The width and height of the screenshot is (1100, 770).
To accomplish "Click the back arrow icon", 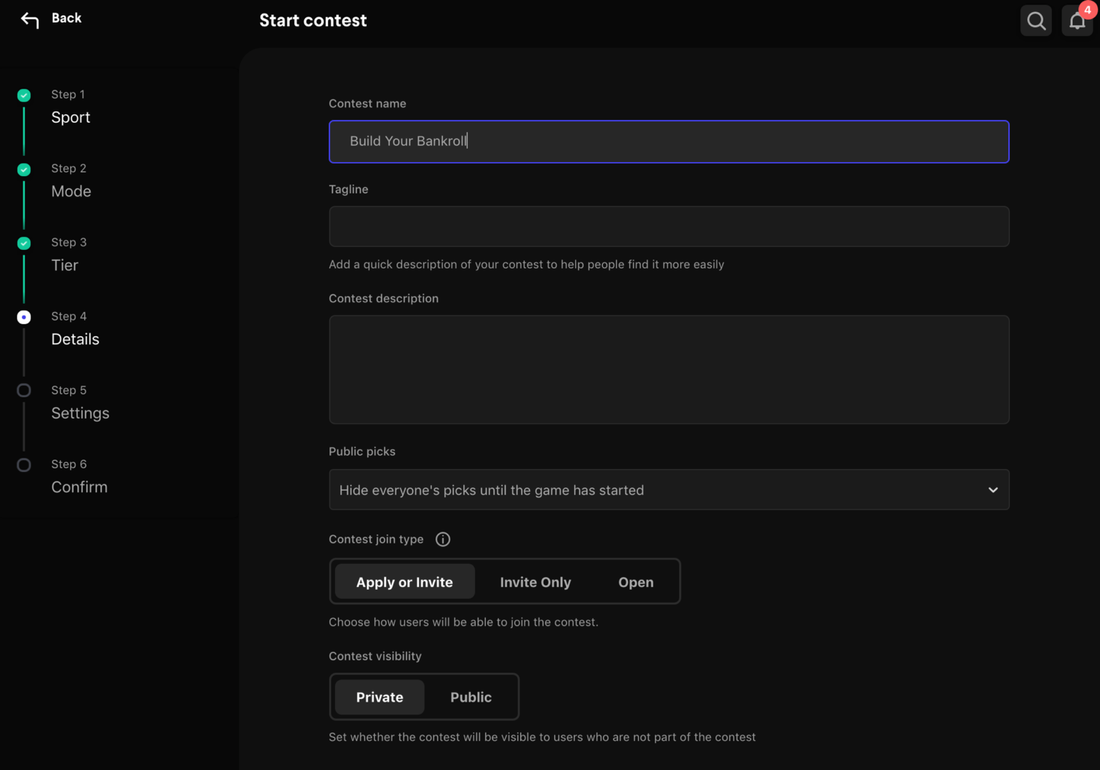I will 30,20.
